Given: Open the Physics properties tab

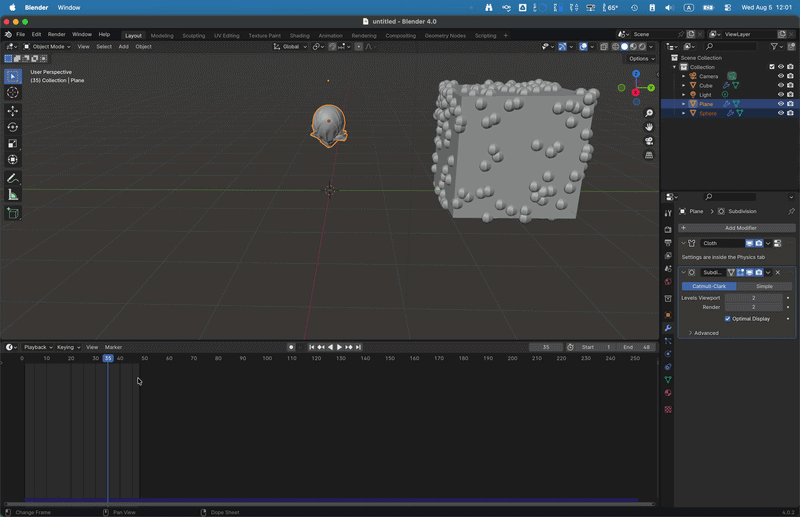Looking at the screenshot, I should click(668, 354).
